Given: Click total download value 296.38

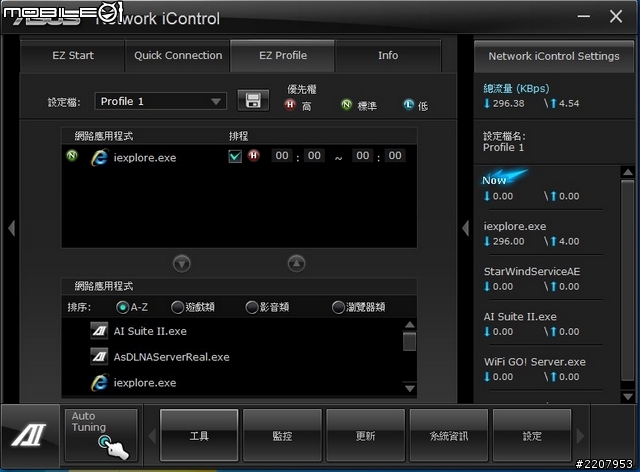Looking at the screenshot, I should 508,103.
